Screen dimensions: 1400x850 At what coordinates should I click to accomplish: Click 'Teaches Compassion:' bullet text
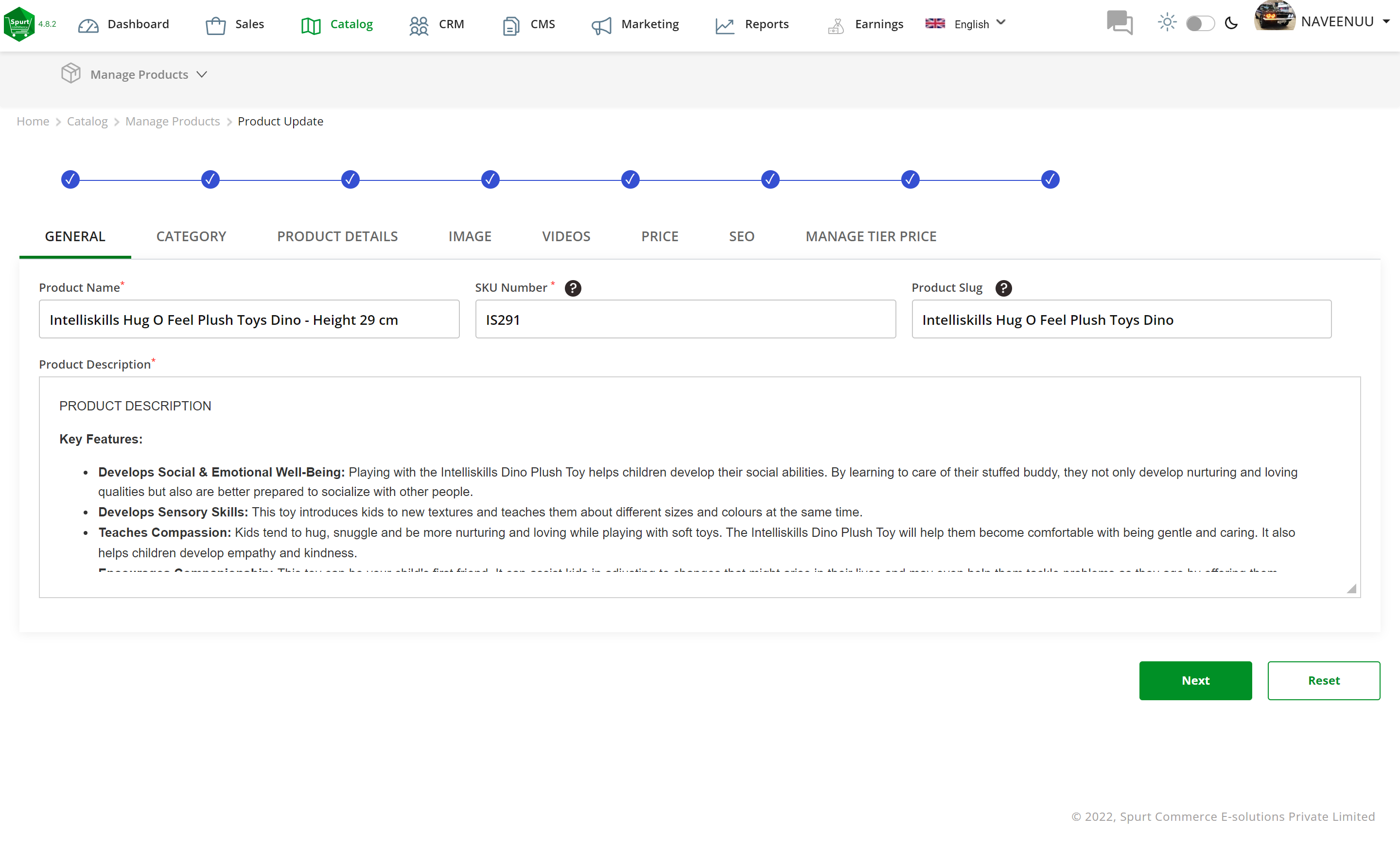[165, 532]
